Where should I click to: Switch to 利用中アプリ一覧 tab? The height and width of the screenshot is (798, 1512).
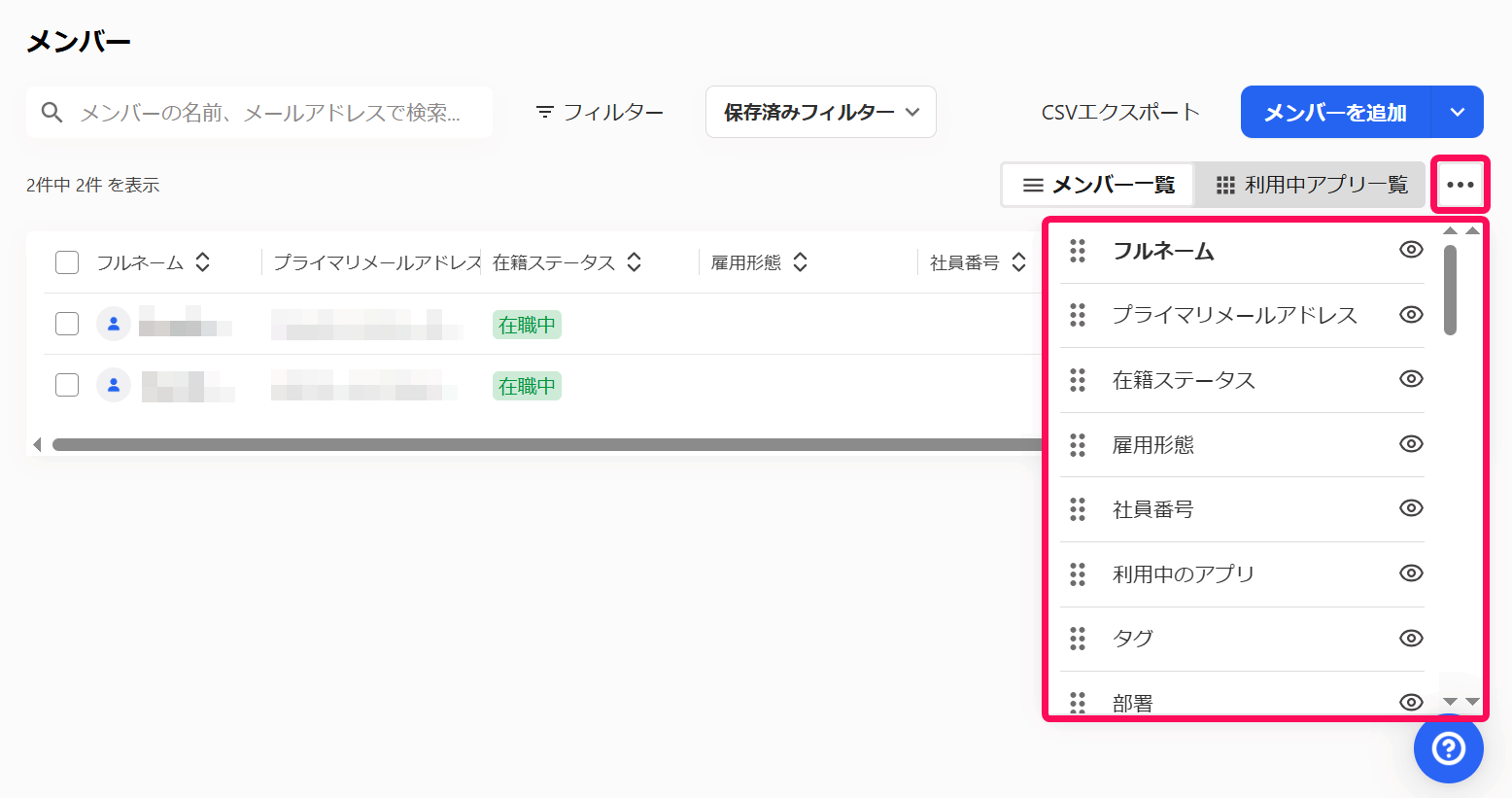(1312, 185)
